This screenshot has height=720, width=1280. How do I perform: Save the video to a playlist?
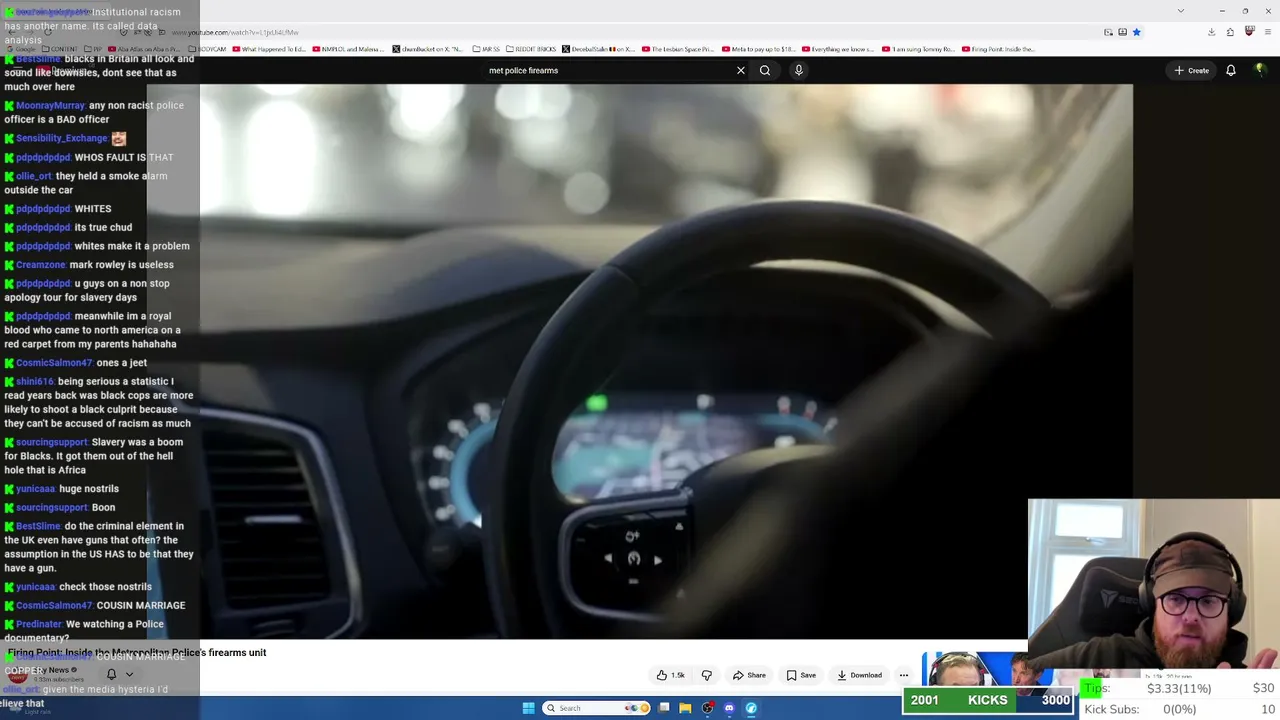pyautogui.click(x=801, y=675)
